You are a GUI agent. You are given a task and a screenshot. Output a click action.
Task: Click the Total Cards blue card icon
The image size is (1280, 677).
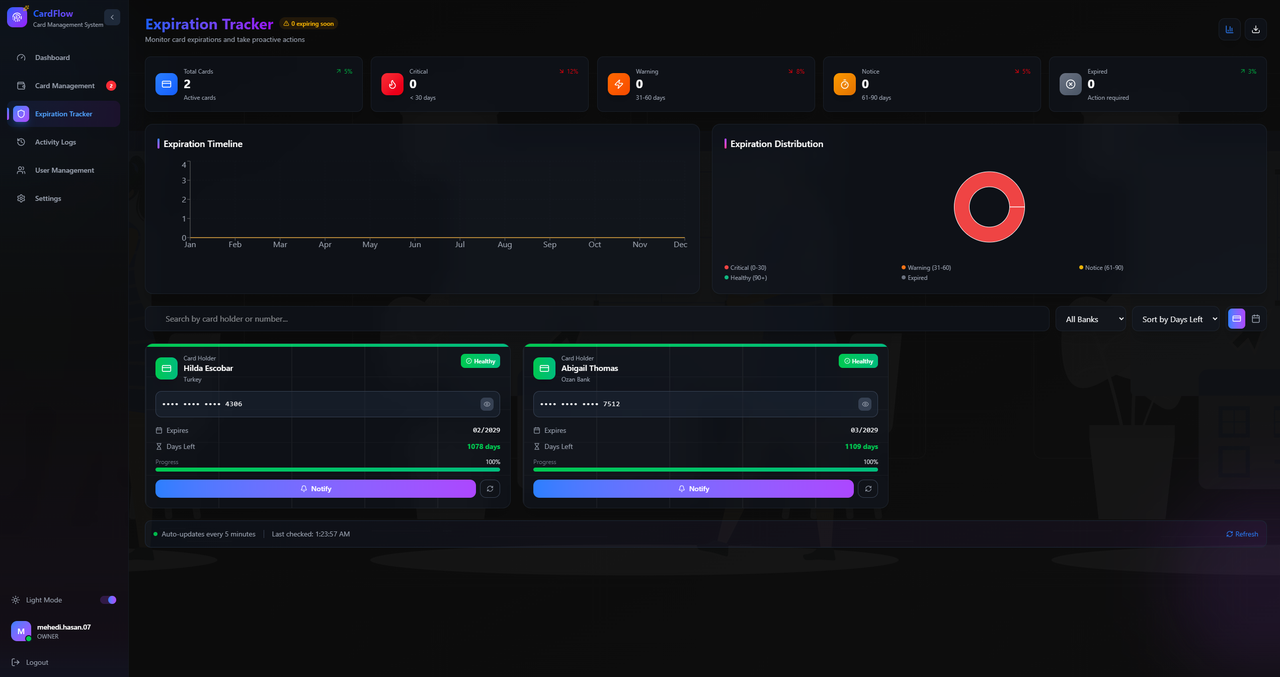[x=167, y=84]
